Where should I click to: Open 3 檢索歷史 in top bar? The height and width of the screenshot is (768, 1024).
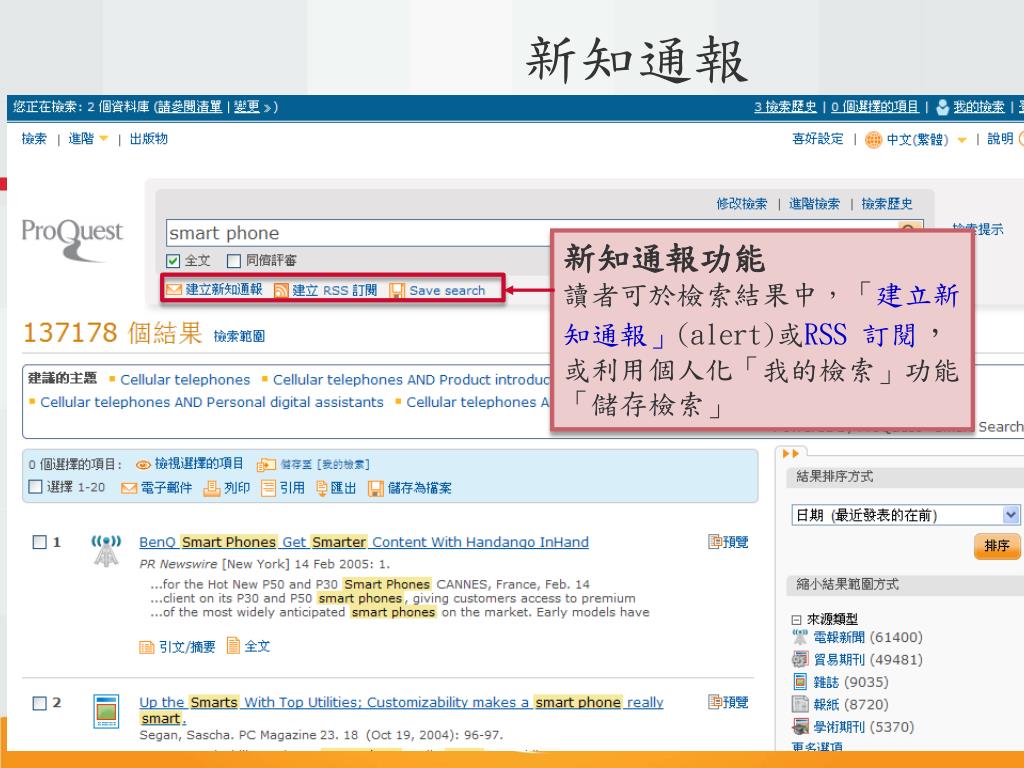click(785, 106)
